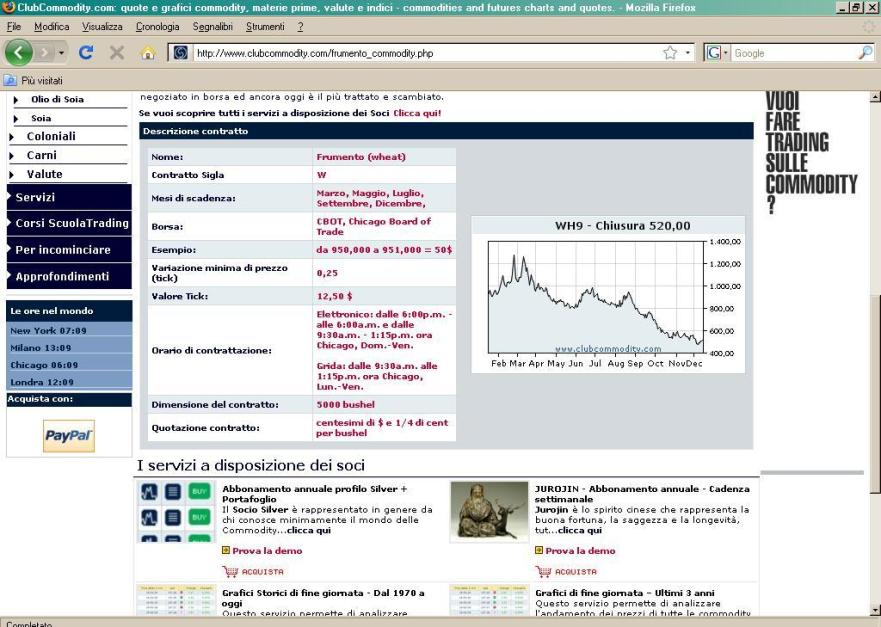Click the Chicago 06:09 clock row
Screen dimensions: 881x627
coord(69,365)
